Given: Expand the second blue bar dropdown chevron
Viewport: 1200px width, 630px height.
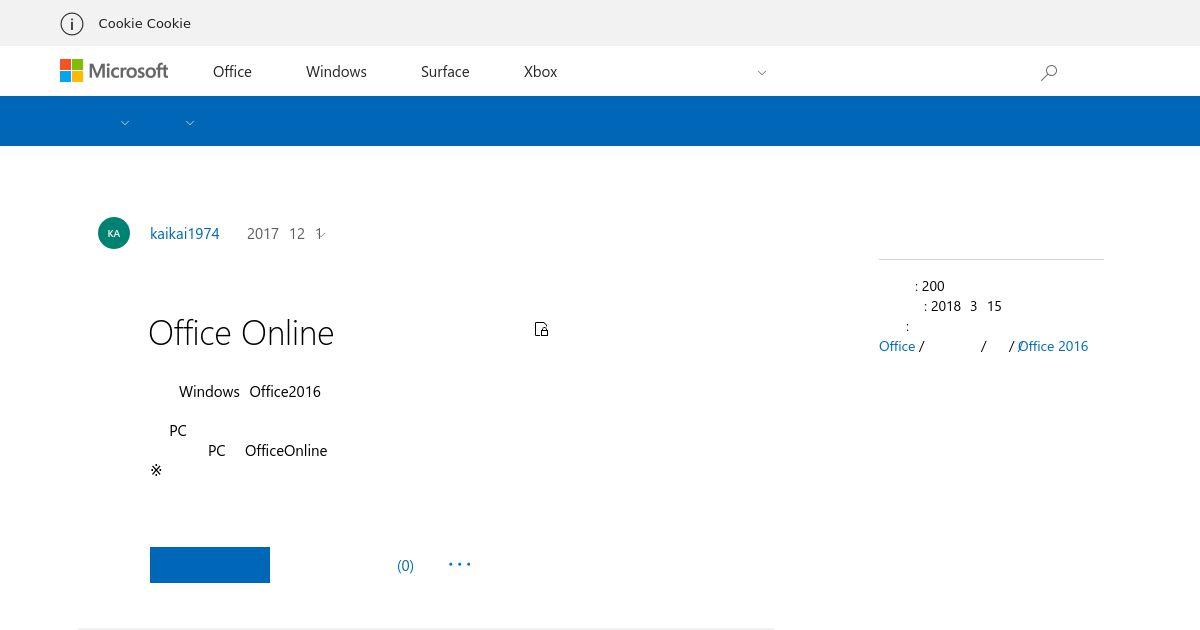Looking at the screenshot, I should 190,123.
